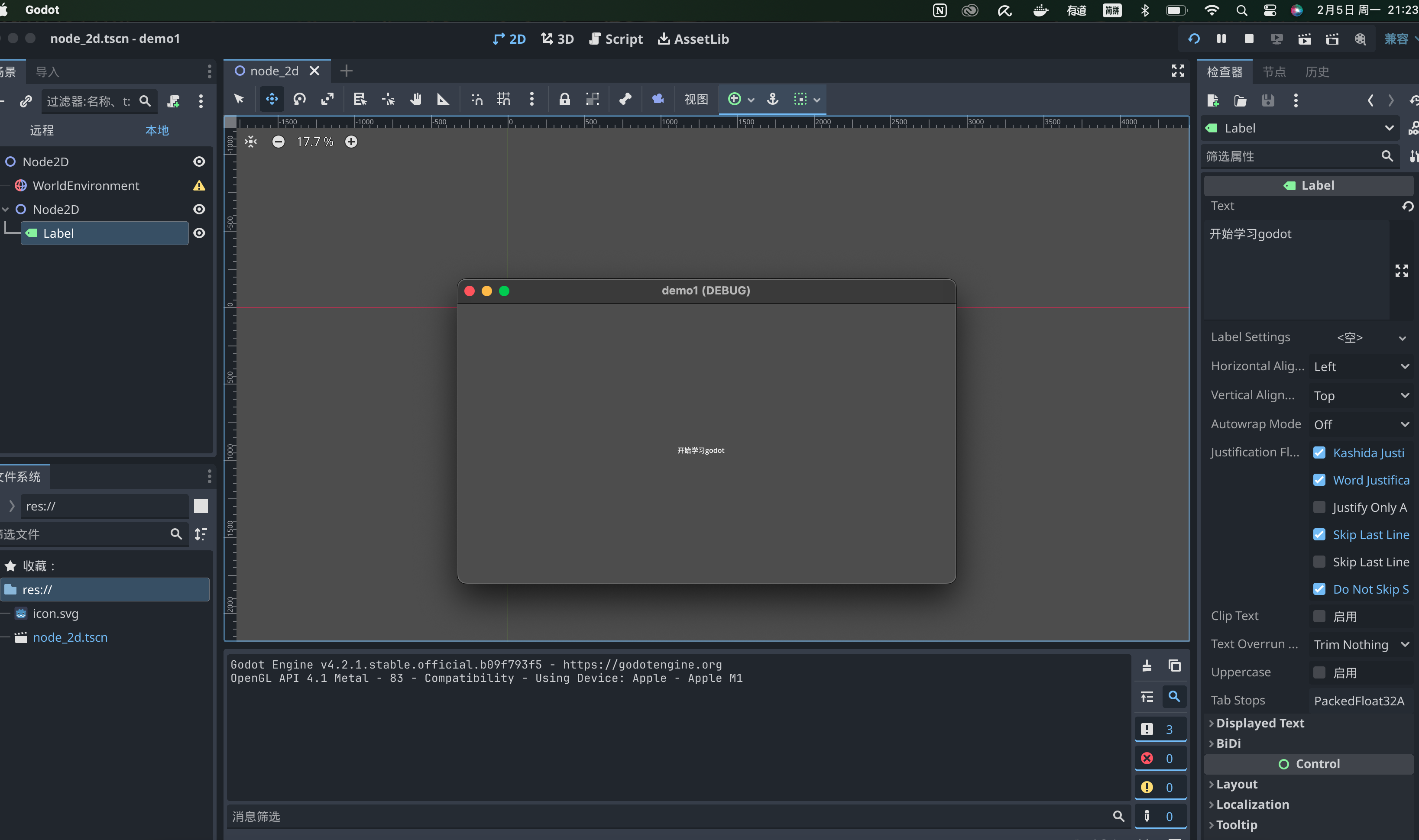Hide the Label node visibility
The width and height of the screenshot is (1419, 840).
coord(199,233)
